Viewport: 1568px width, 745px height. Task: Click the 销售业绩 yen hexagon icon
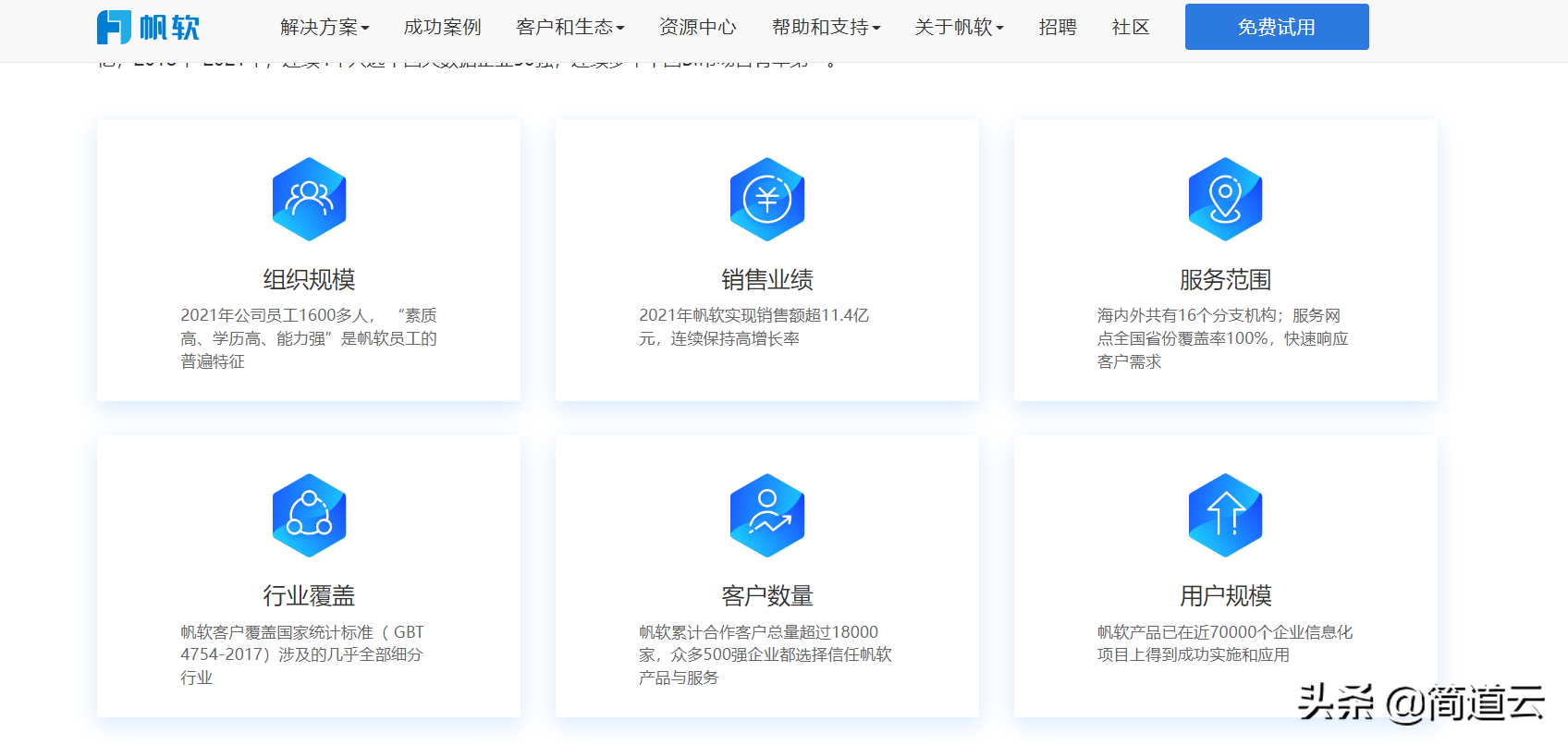767,199
